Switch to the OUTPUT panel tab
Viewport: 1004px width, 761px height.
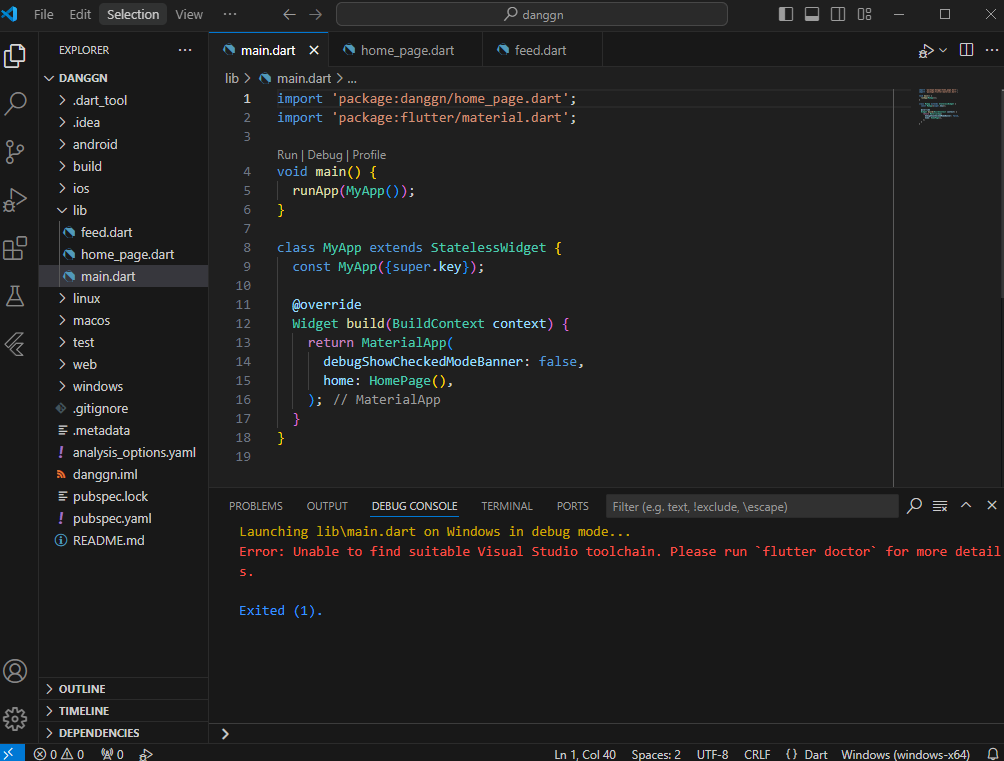(x=327, y=506)
